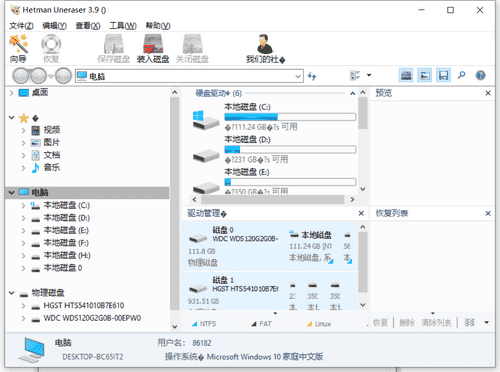Click the 关闭磁盘 close disk icon

(x=192, y=49)
